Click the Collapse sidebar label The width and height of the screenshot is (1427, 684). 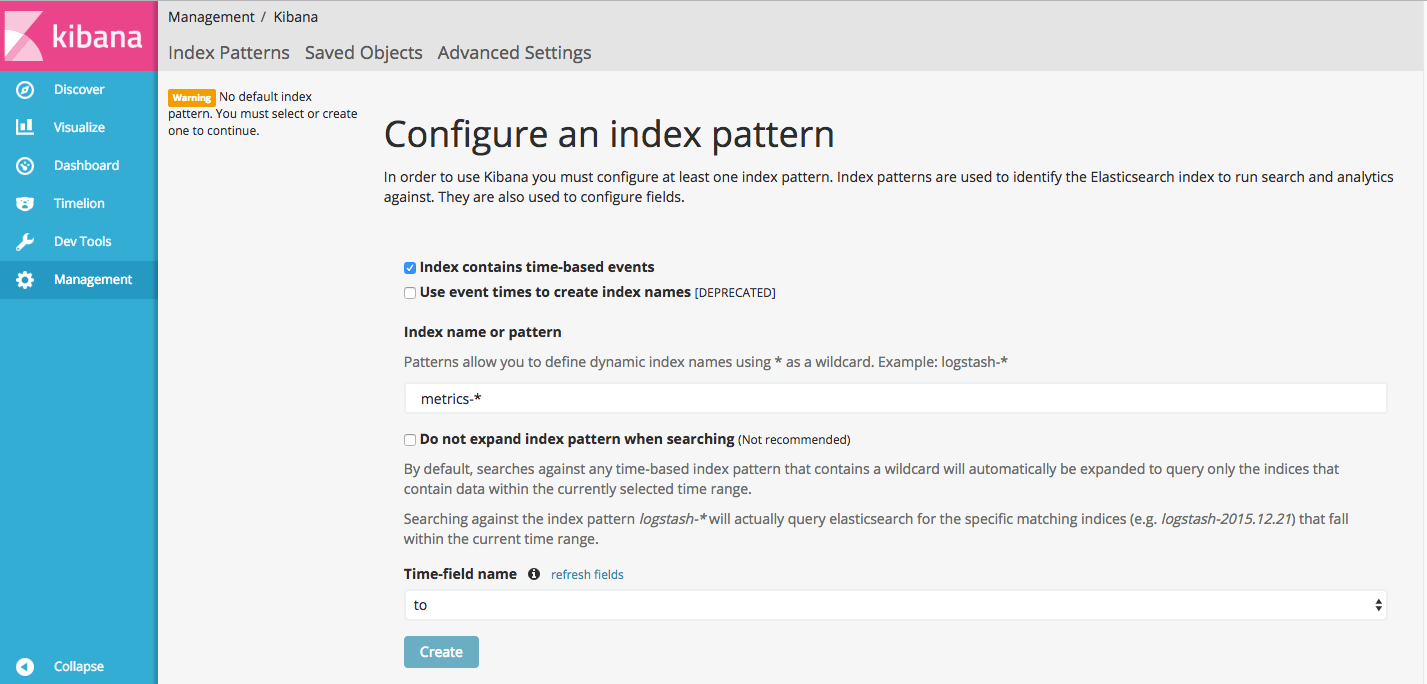79,666
